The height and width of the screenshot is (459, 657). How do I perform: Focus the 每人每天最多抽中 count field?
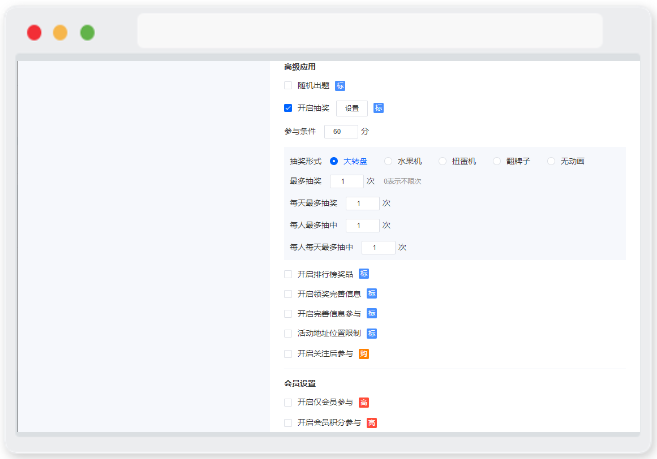click(378, 248)
